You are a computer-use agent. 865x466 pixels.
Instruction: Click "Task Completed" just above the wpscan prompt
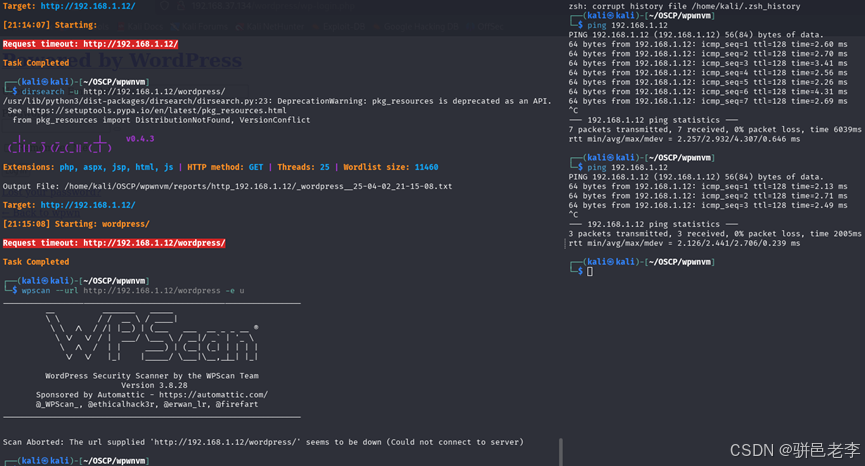(x=36, y=262)
